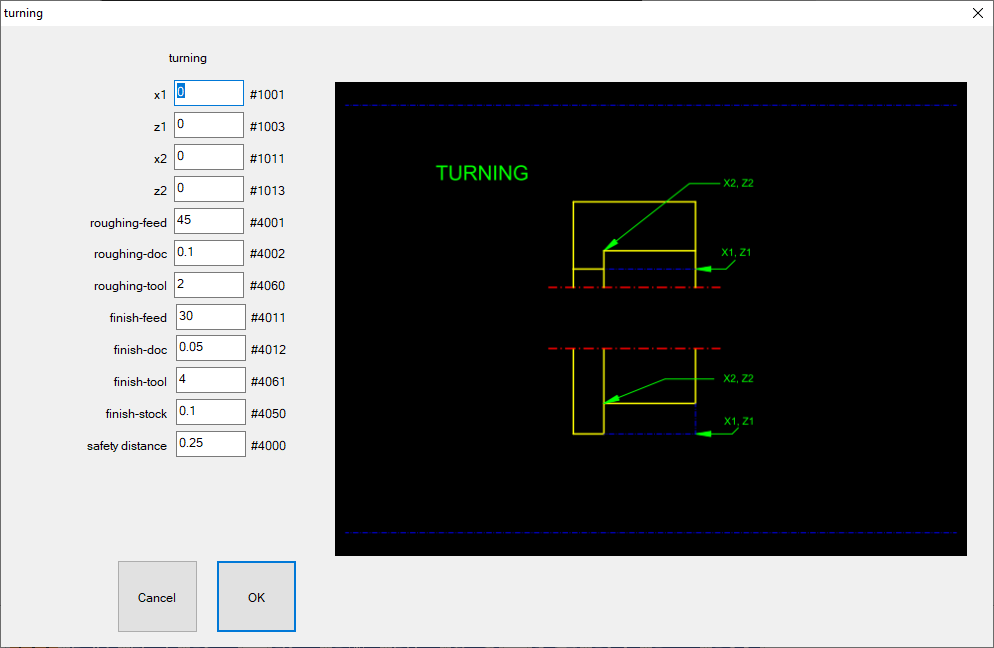Click the #1013 variable label
The width and height of the screenshot is (994, 648).
pos(267,191)
